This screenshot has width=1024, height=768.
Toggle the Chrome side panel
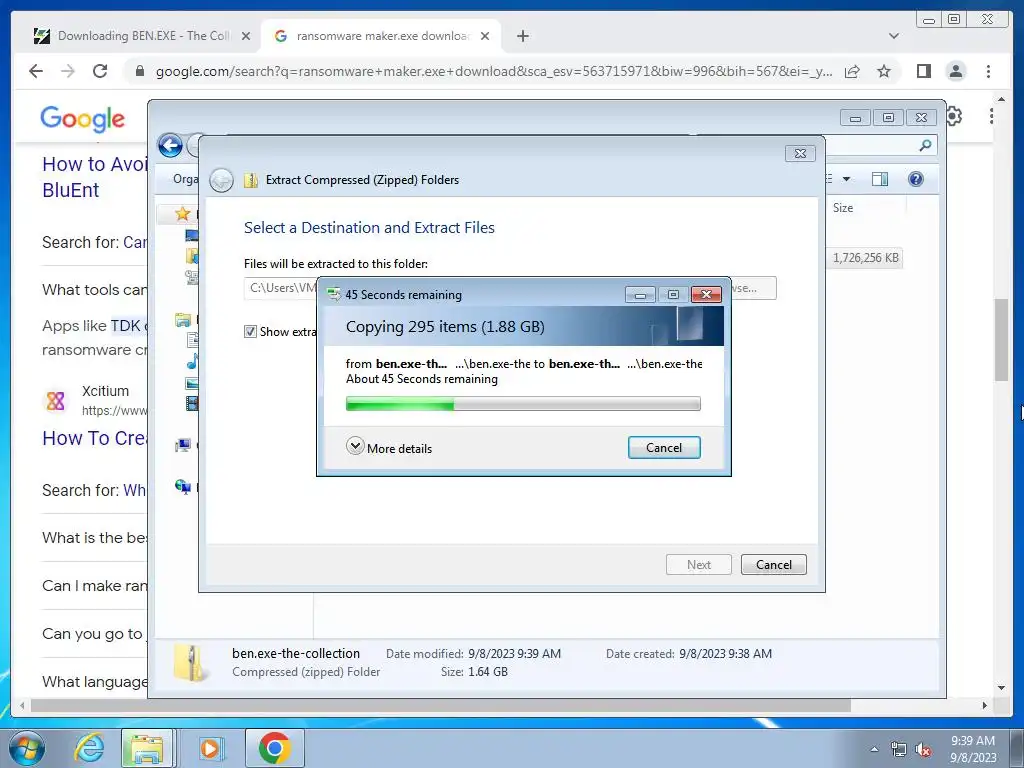pyautogui.click(x=923, y=71)
